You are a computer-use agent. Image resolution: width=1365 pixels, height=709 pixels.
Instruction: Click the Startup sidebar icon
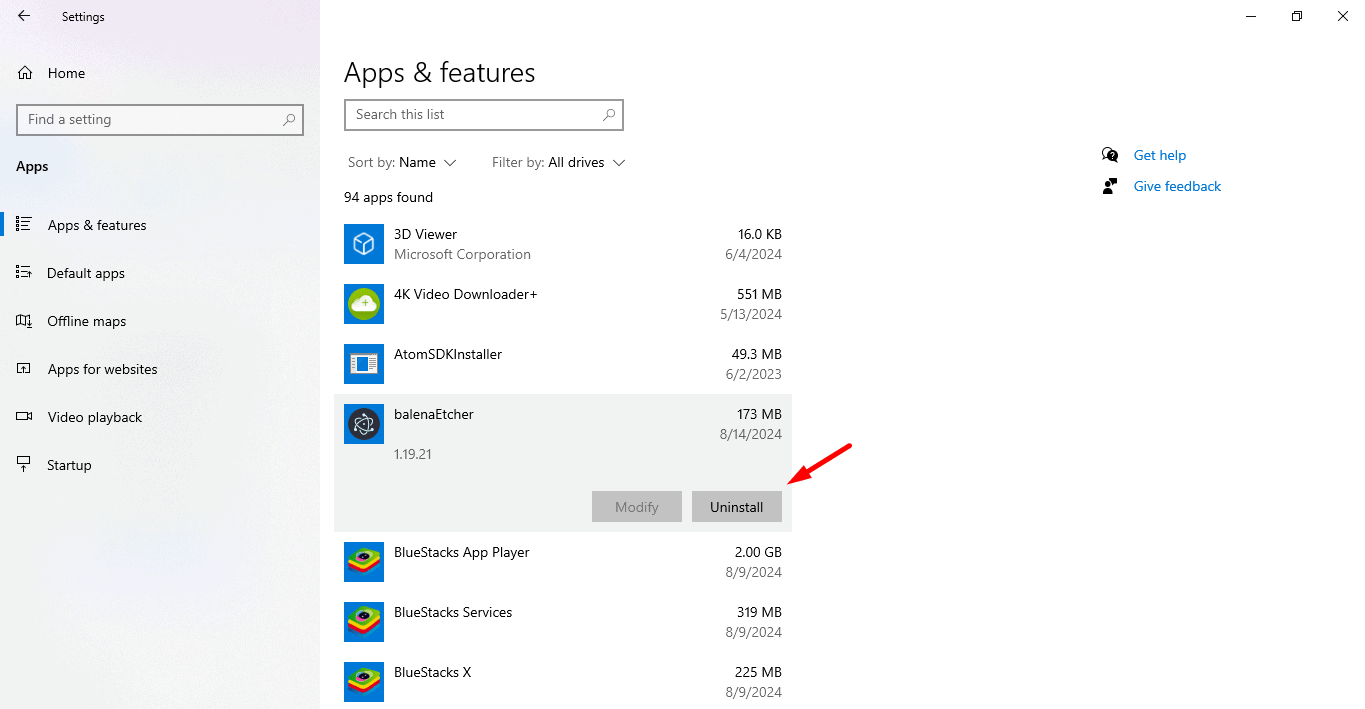coord(25,464)
